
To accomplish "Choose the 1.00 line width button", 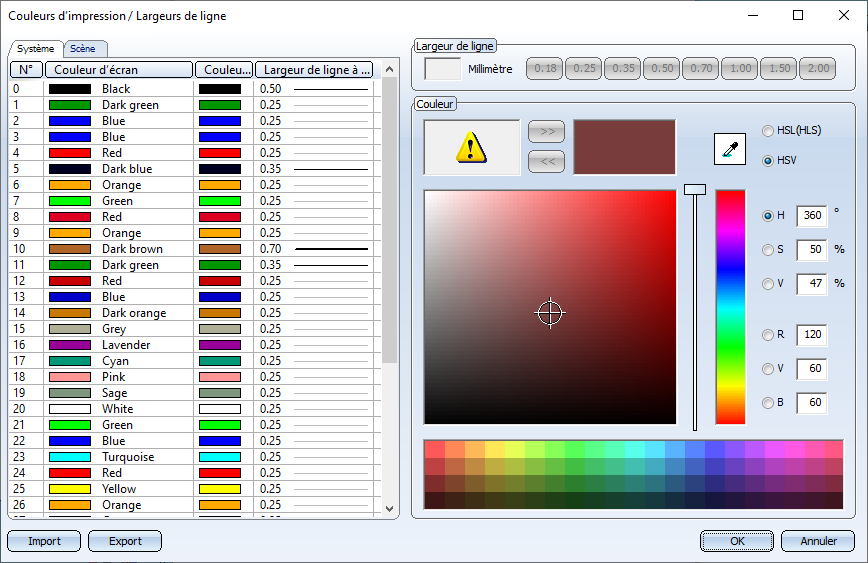I will coord(740,69).
